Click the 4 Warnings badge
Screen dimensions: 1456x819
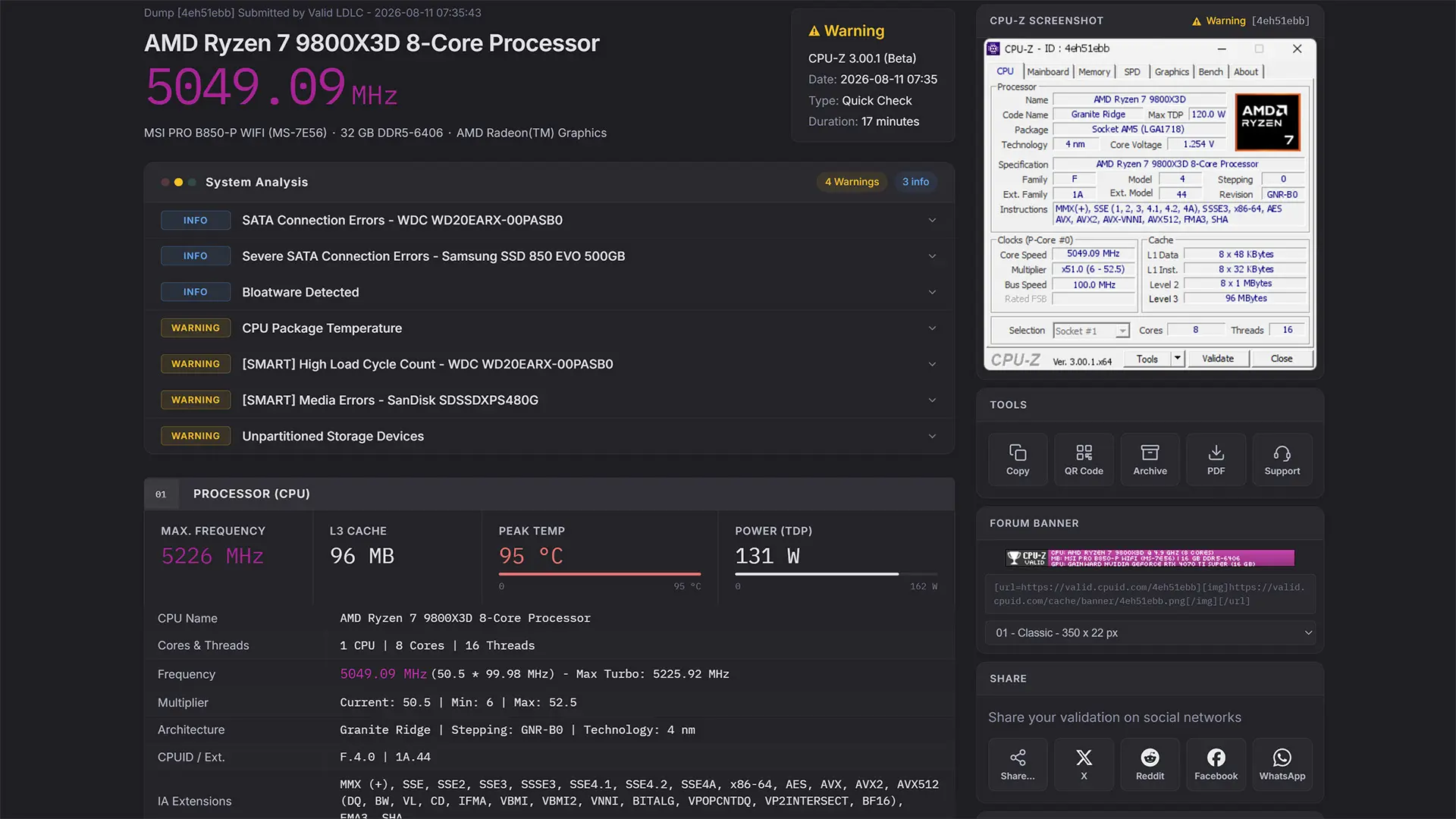tap(852, 182)
